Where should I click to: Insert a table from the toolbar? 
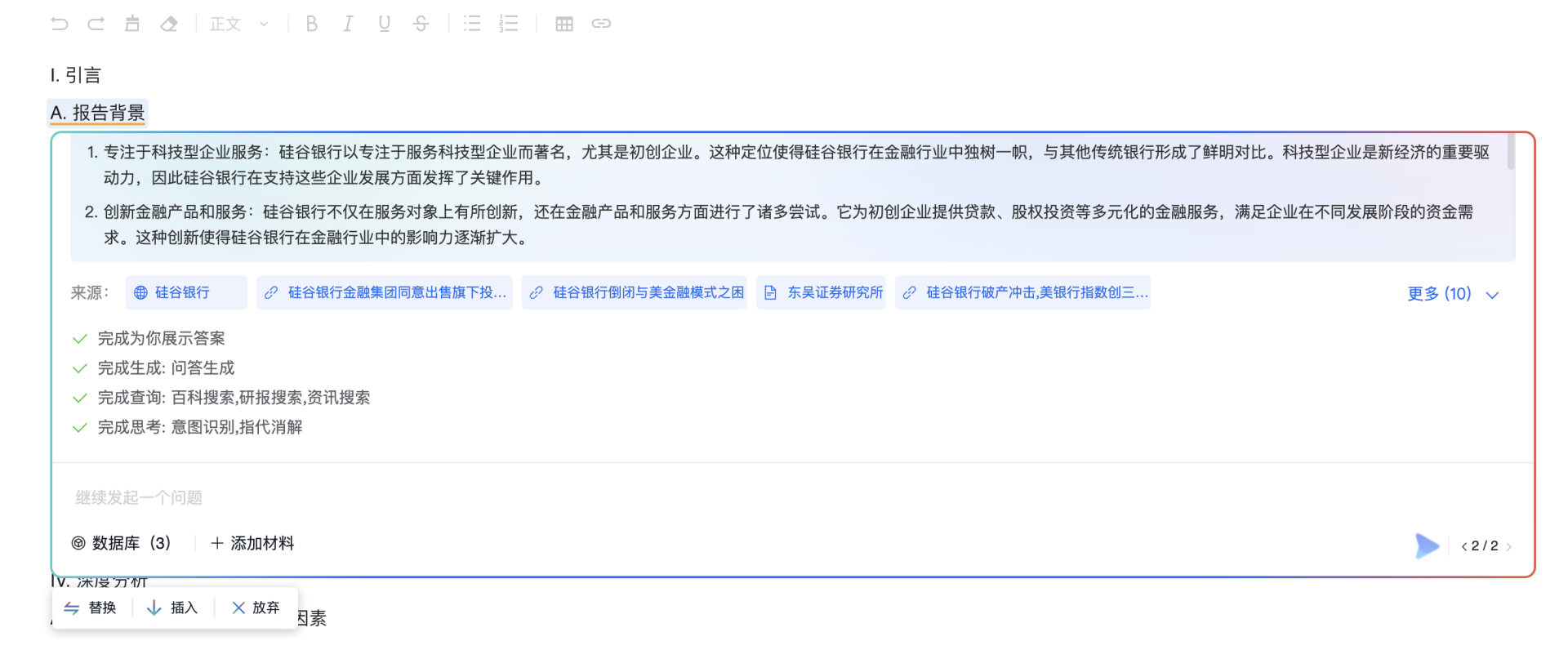tap(564, 24)
